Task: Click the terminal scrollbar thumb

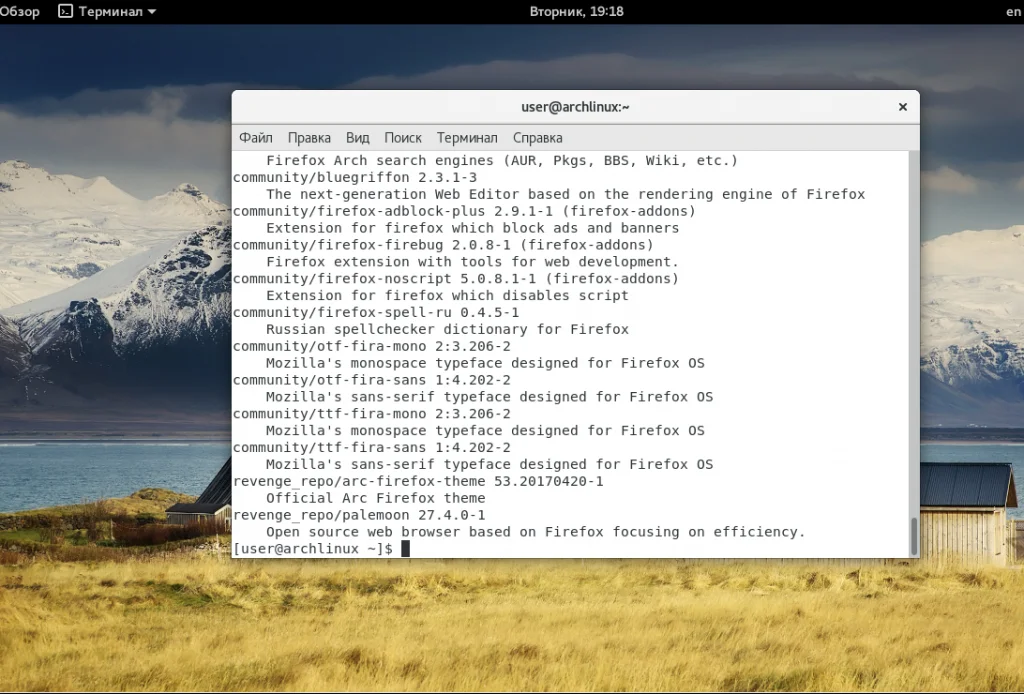Action: coord(913,536)
